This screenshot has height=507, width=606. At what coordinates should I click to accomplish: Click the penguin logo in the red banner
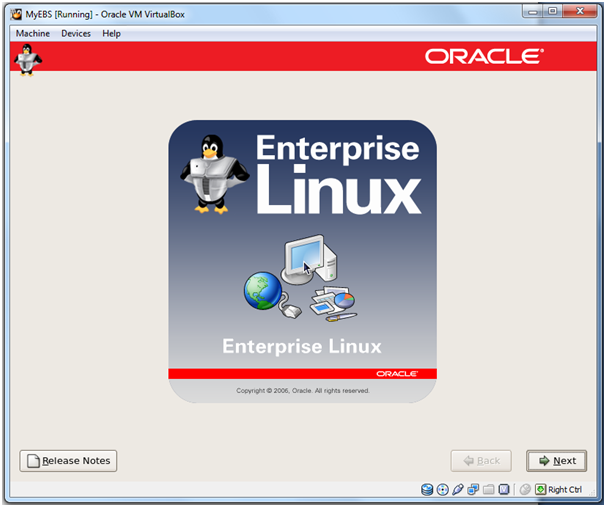27,60
